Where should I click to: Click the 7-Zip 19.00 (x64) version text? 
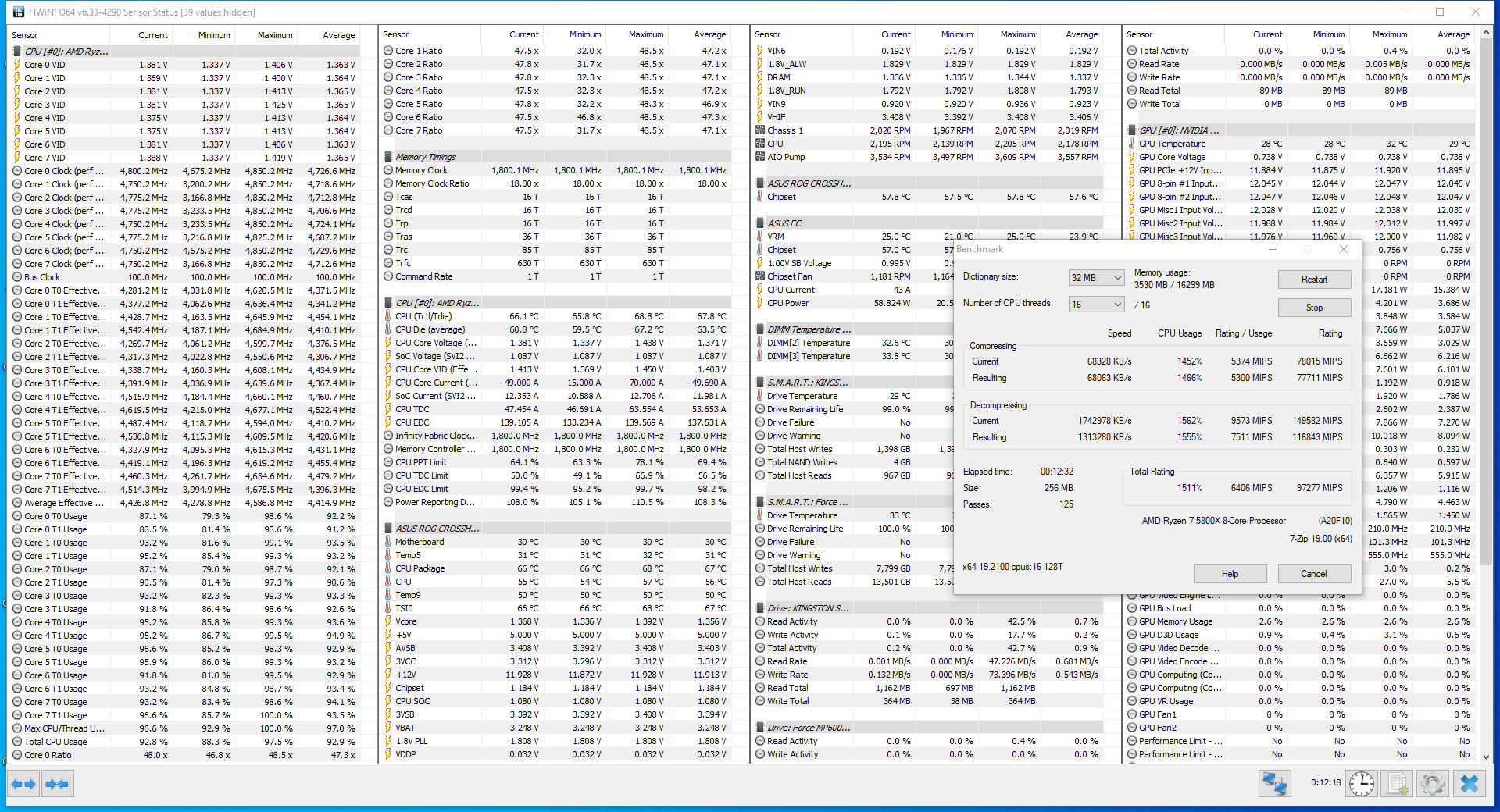point(1320,539)
